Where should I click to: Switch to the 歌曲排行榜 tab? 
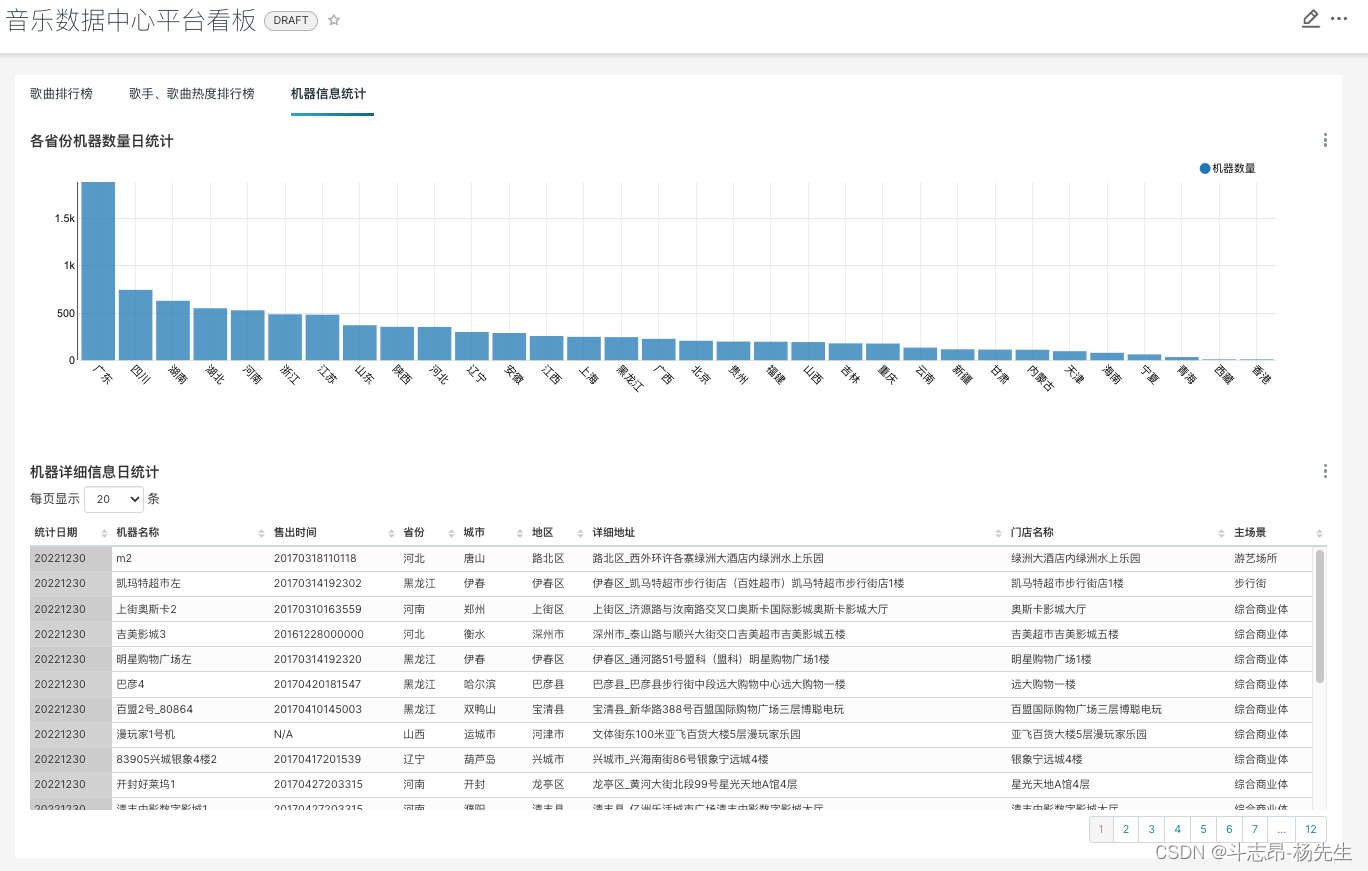[61, 94]
